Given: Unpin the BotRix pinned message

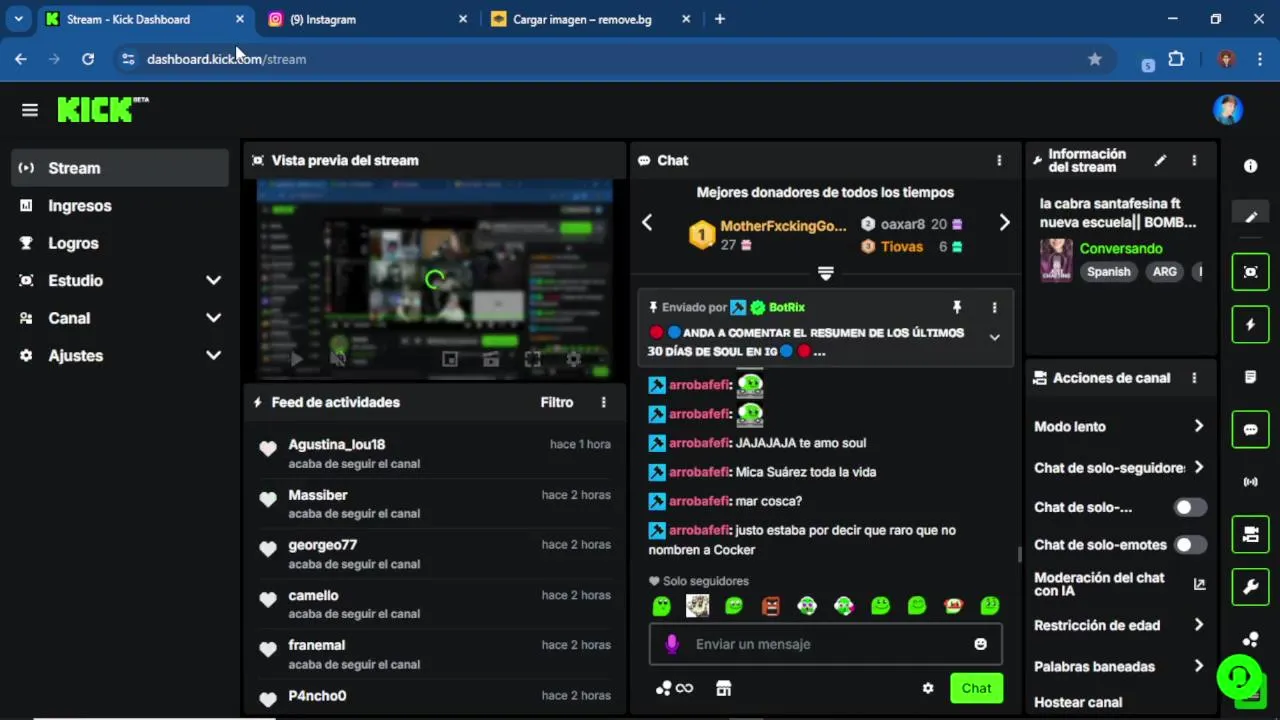Looking at the screenshot, I should (957, 307).
